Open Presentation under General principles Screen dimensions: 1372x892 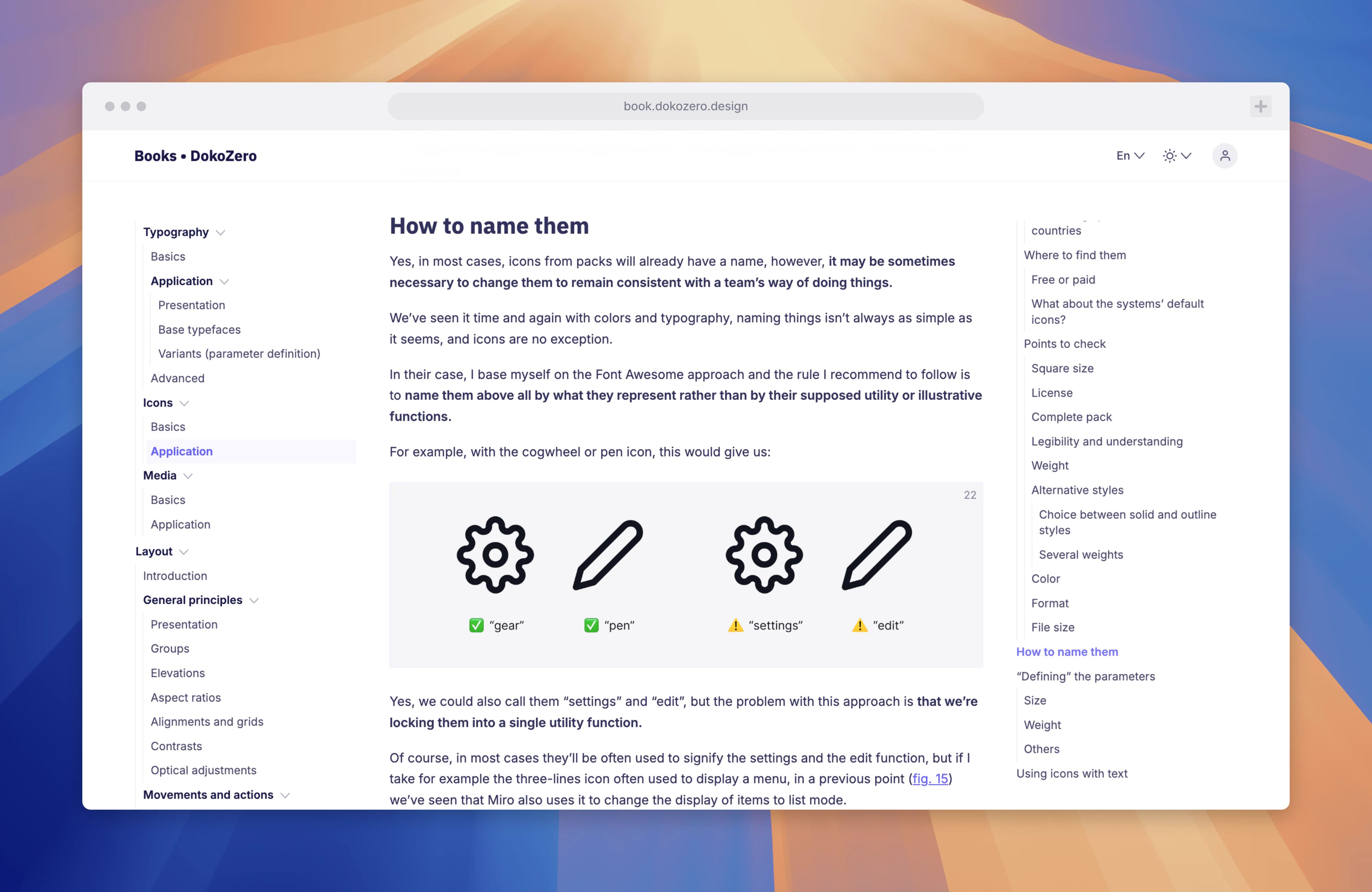tap(184, 624)
